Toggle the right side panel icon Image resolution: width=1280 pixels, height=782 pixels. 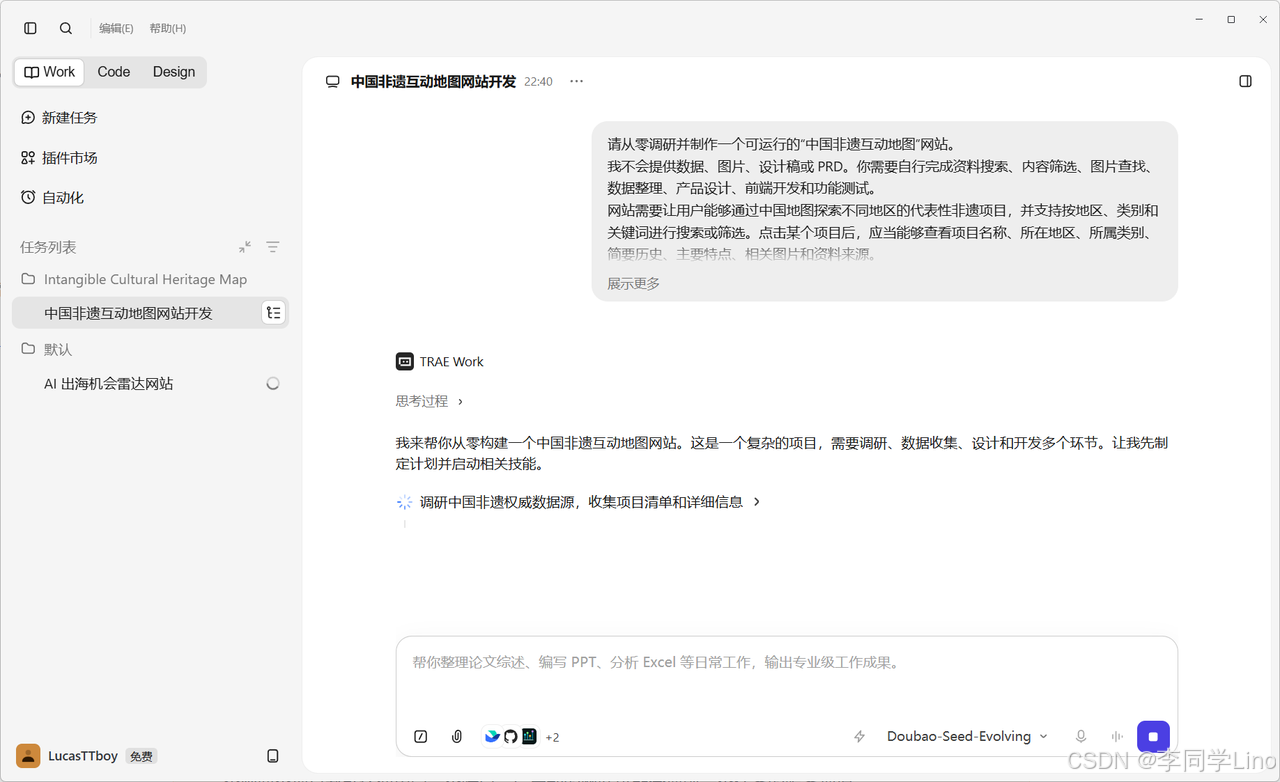1245,81
